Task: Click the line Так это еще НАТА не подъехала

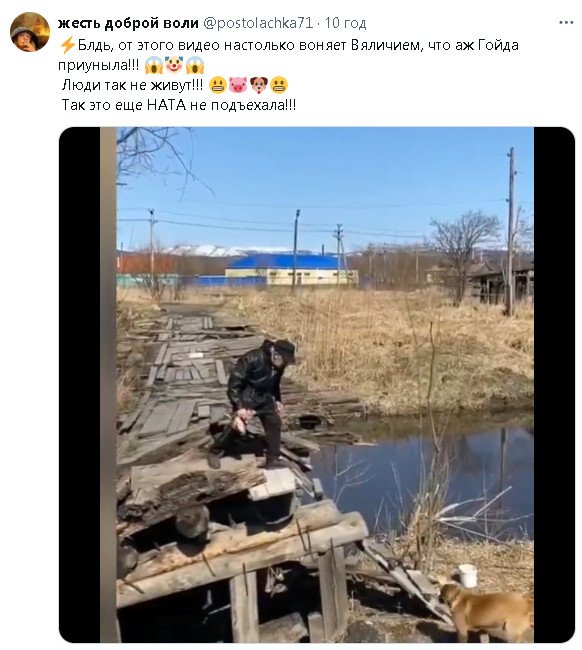Action: point(179,105)
